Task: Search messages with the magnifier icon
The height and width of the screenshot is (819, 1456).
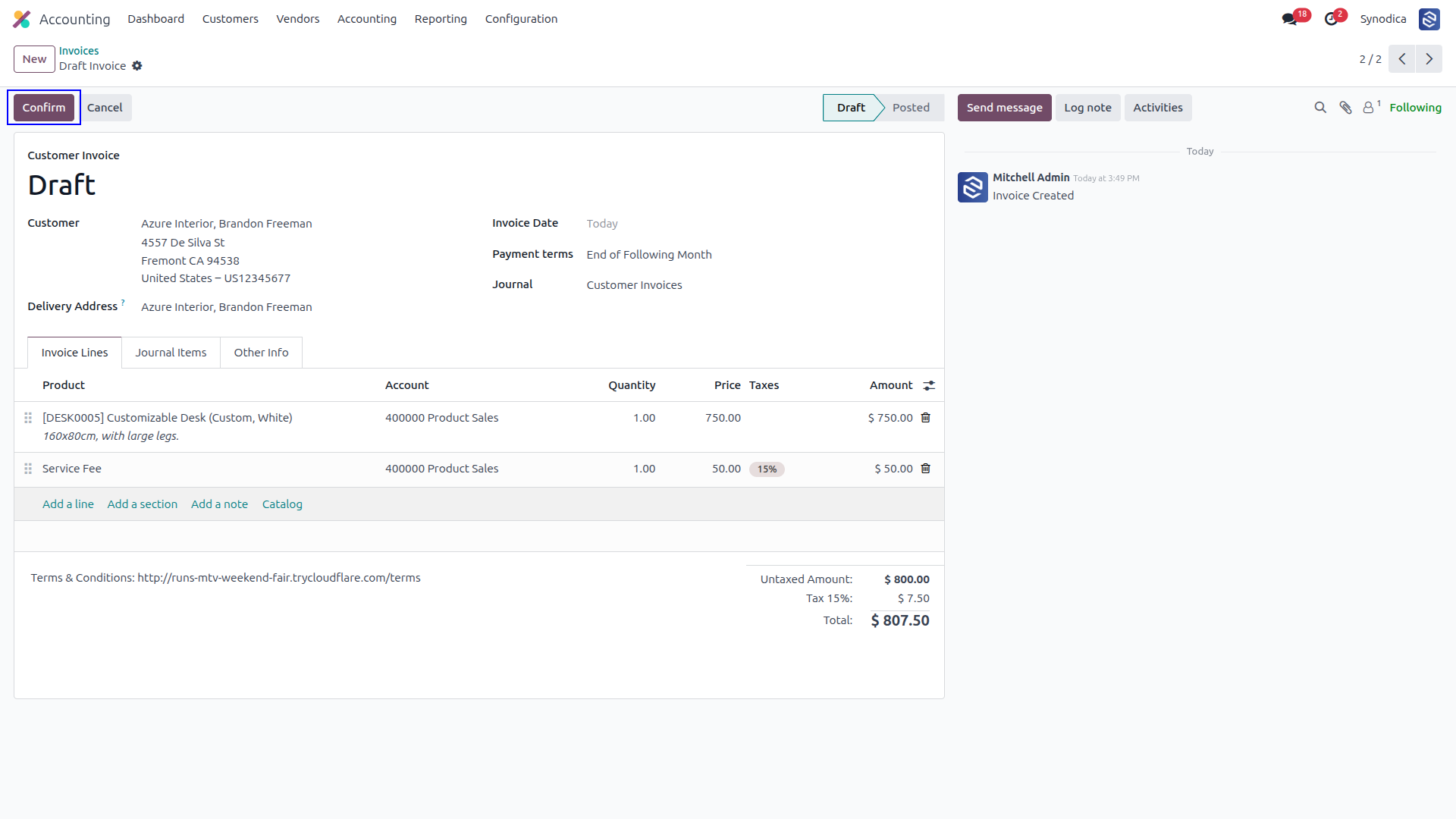Action: coord(1320,108)
